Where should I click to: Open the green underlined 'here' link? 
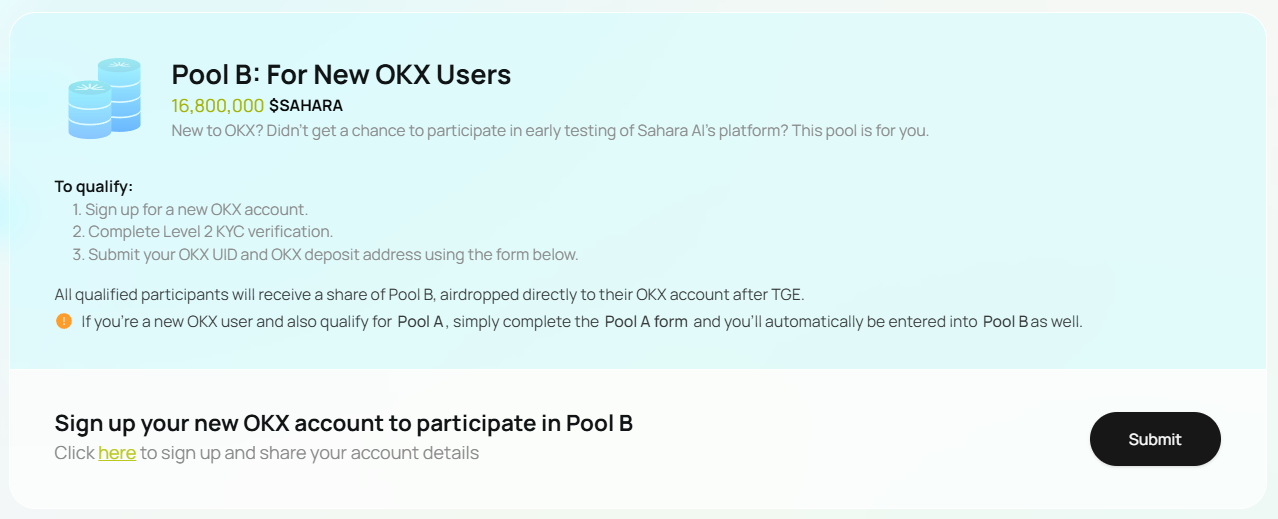click(117, 453)
